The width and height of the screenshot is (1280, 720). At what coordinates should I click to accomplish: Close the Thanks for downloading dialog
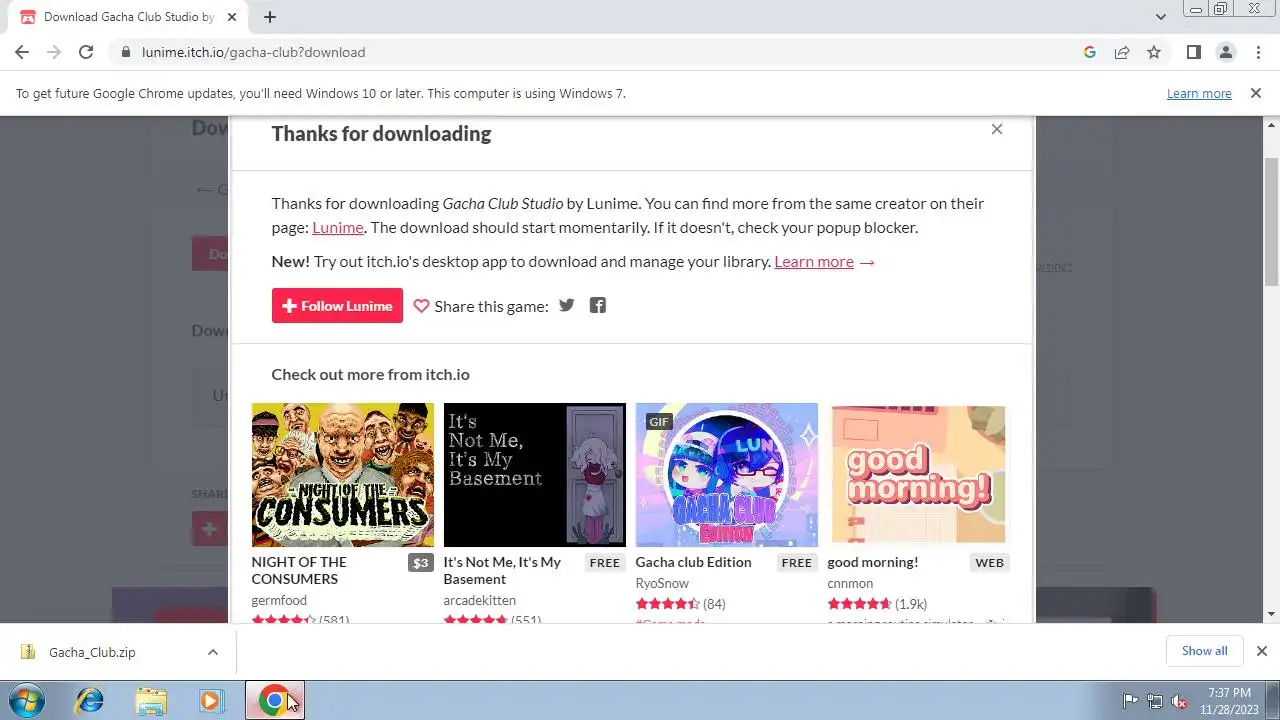pyautogui.click(x=997, y=129)
